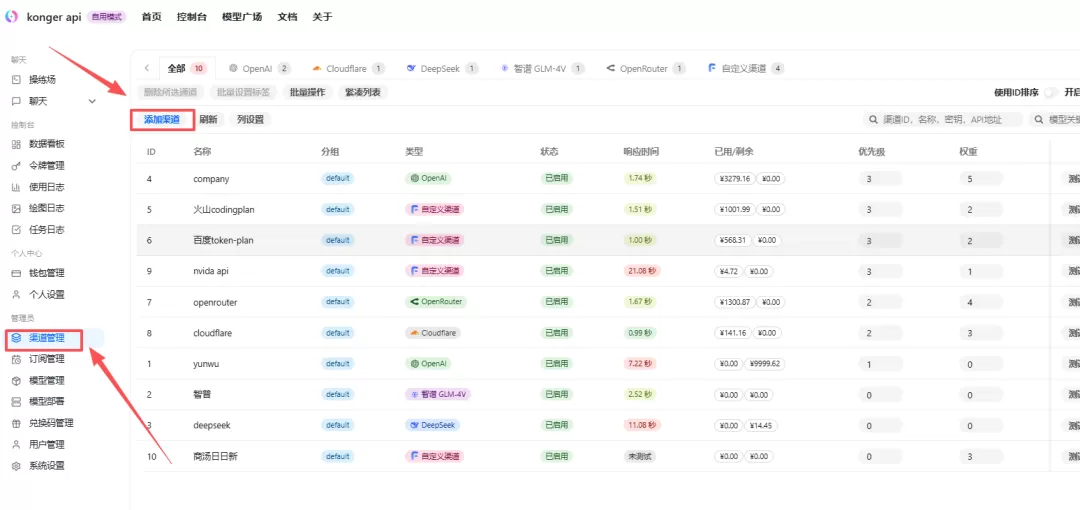Click the priority field in the yunwu row
This screenshot has height=510, width=1080.
point(880,364)
